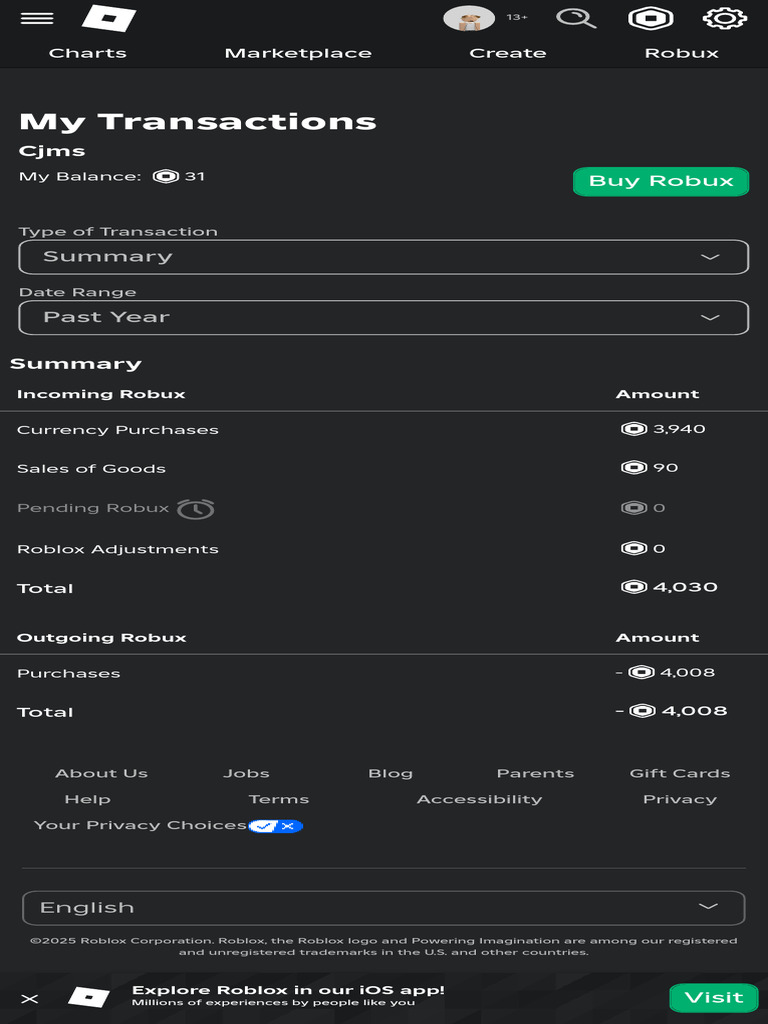The width and height of the screenshot is (768, 1024).
Task: Click the Buy Robux button
Action: tap(661, 181)
